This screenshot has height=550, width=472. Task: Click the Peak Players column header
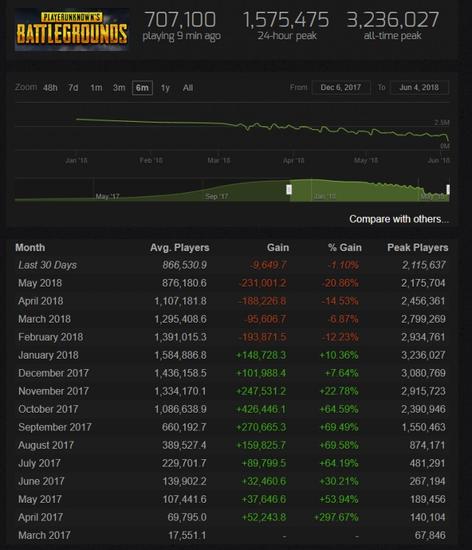coord(418,248)
